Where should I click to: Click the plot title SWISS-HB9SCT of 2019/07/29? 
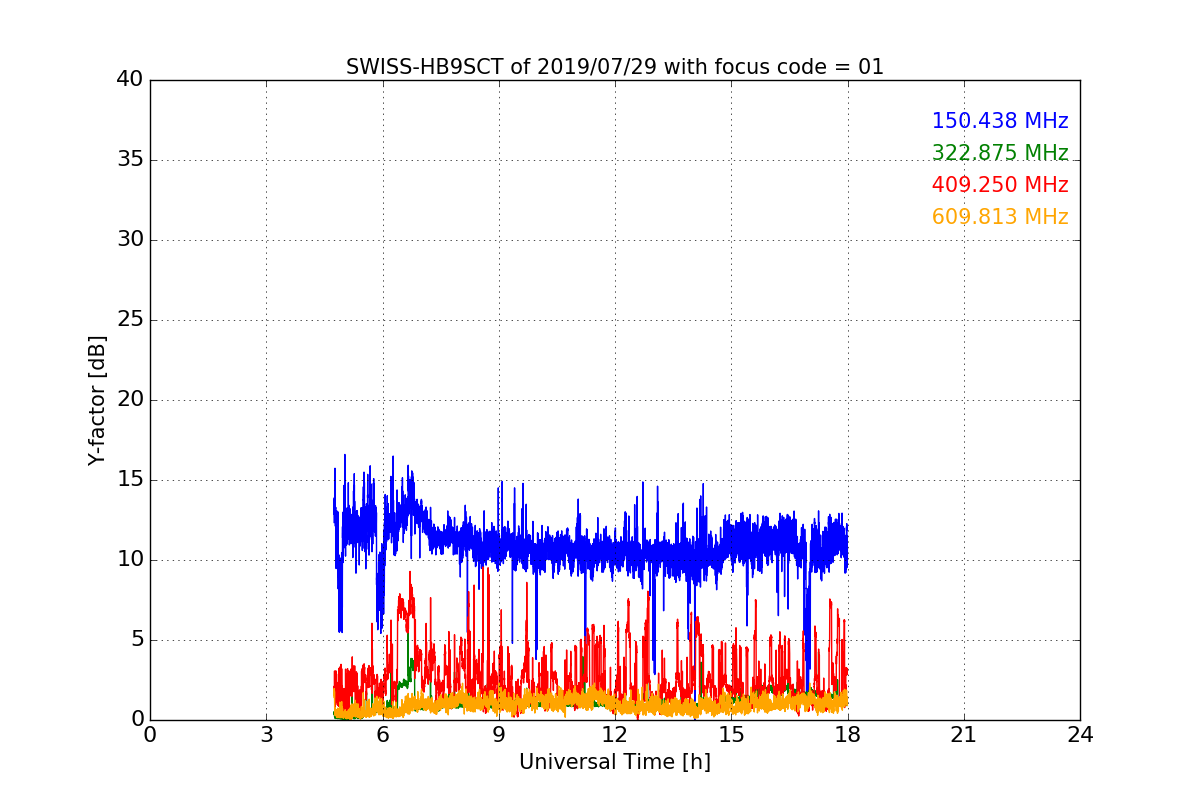click(615, 67)
